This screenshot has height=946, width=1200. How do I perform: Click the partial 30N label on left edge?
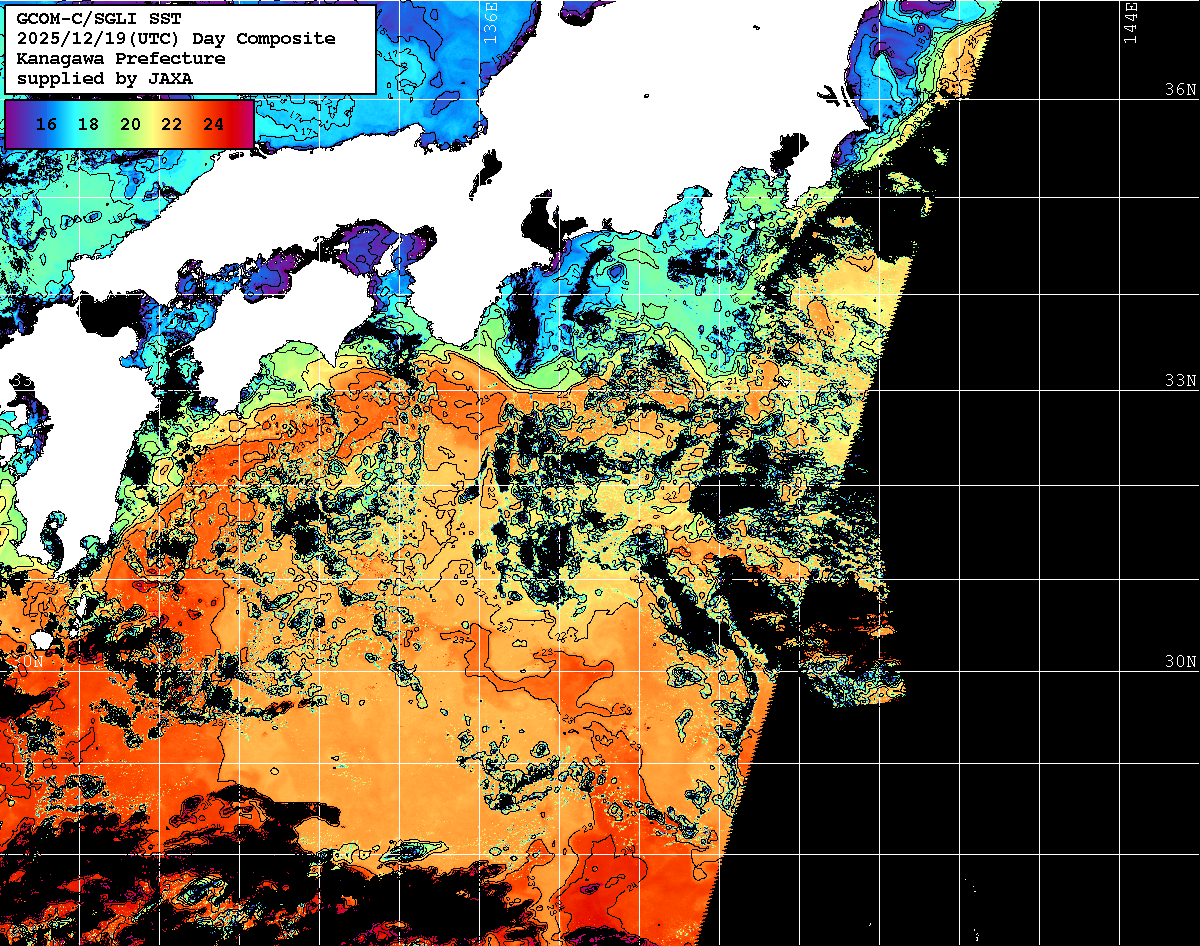pyautogui.click(x=30, y=662)
